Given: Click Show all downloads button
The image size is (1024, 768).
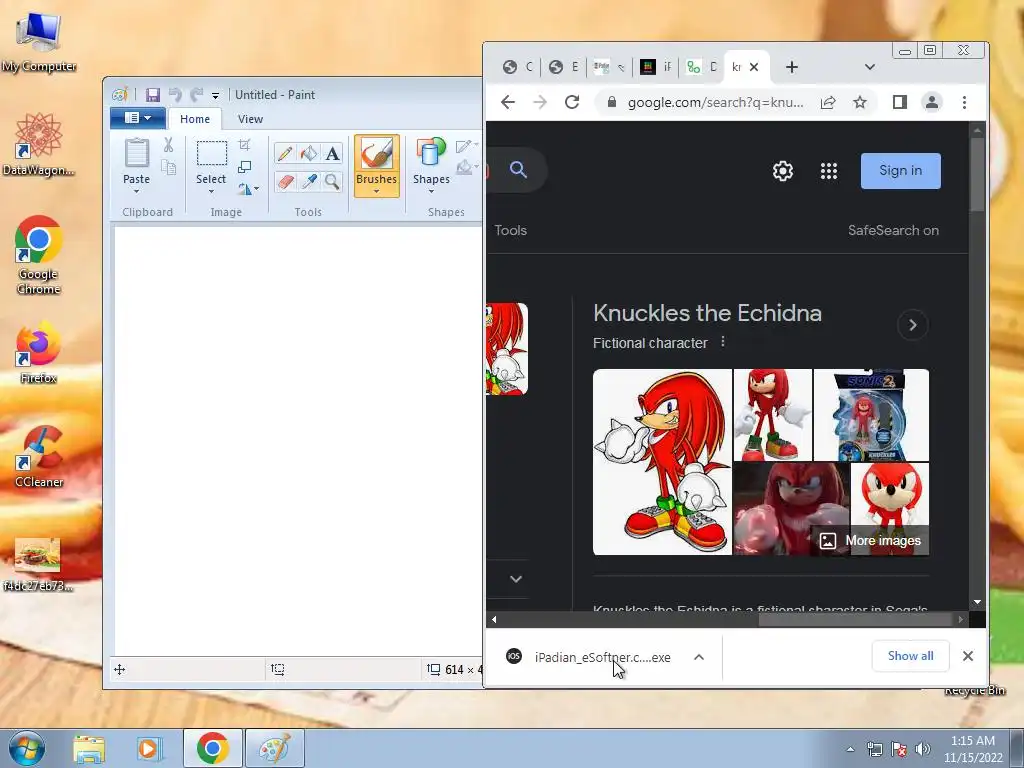Looking at the screenshot, I should tap(910, 656).
